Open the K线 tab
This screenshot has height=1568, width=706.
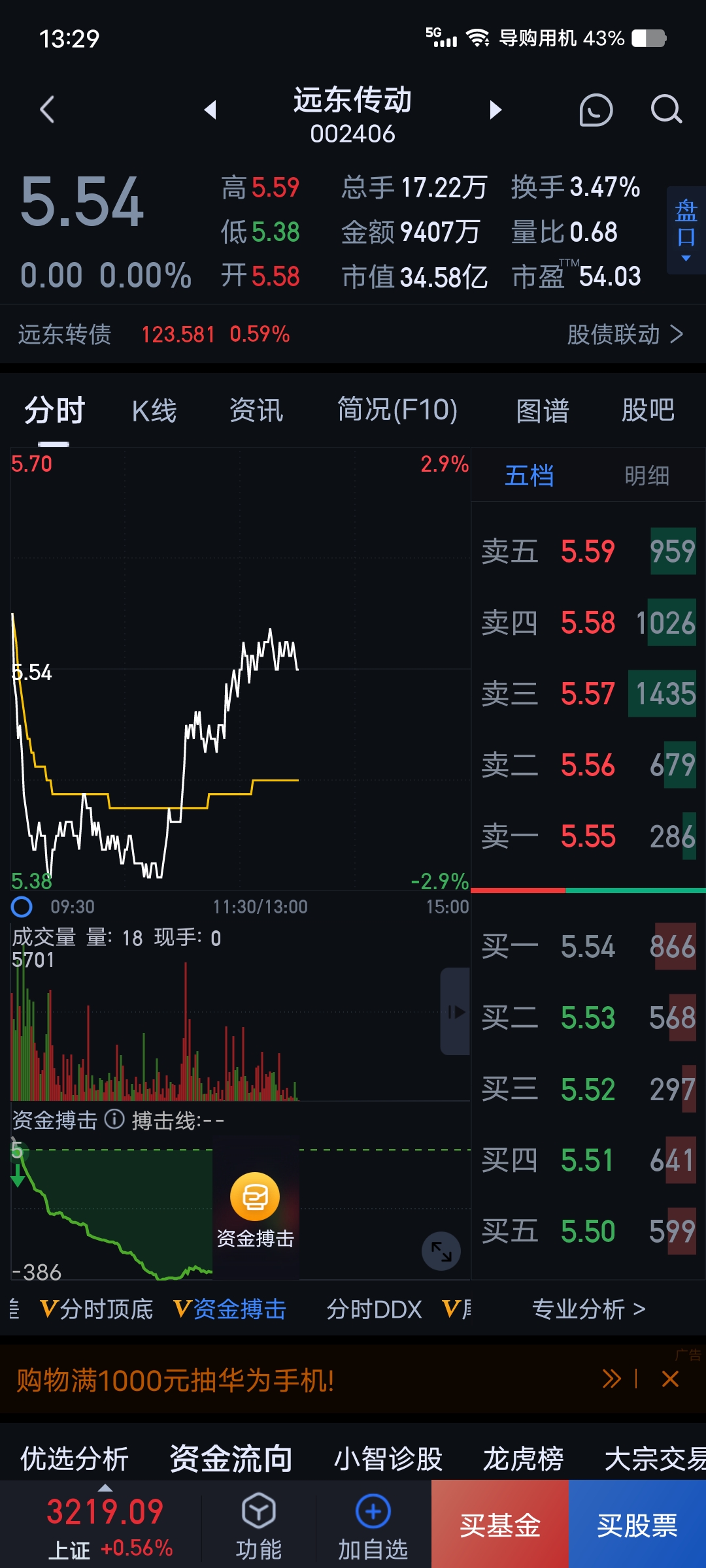tap(154, 411)
